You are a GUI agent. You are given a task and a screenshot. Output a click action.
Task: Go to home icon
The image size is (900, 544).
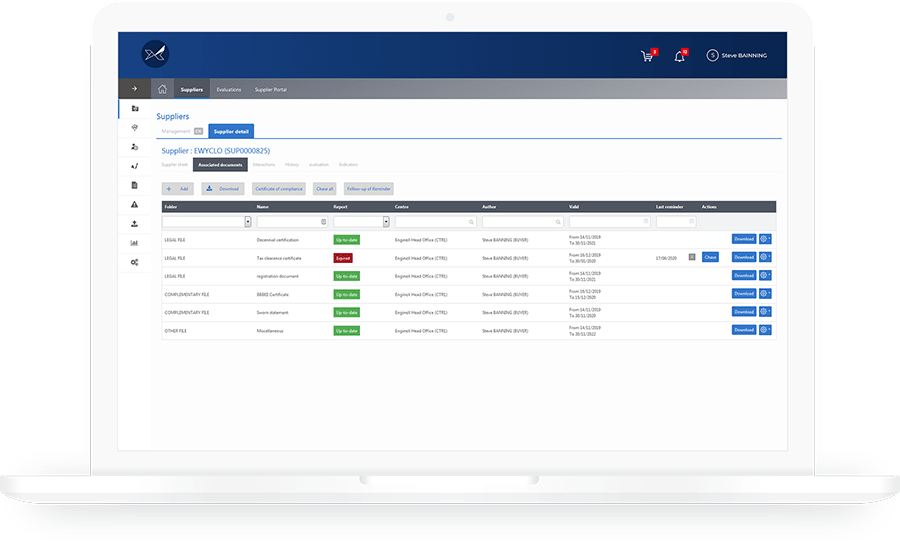(x=162, y=89)
